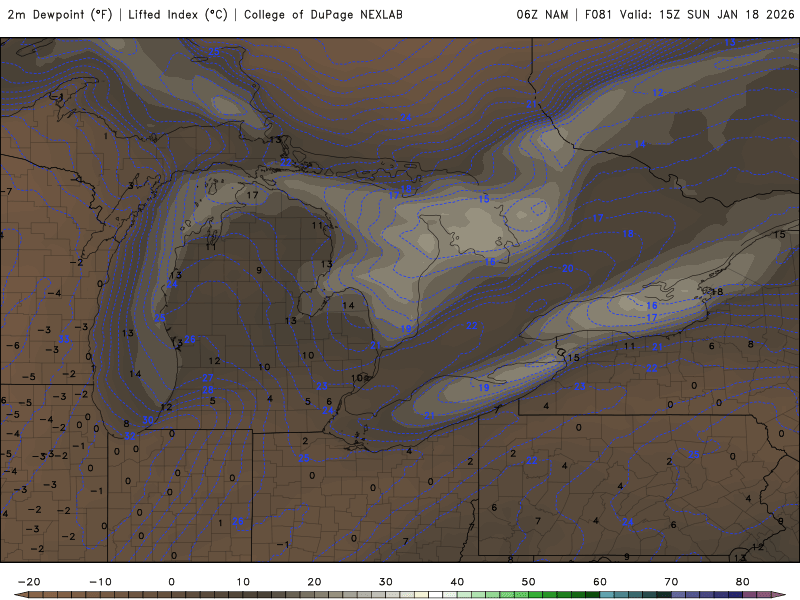
Task: Click the blue "28" contour label
Action: (x=208, y=390)
